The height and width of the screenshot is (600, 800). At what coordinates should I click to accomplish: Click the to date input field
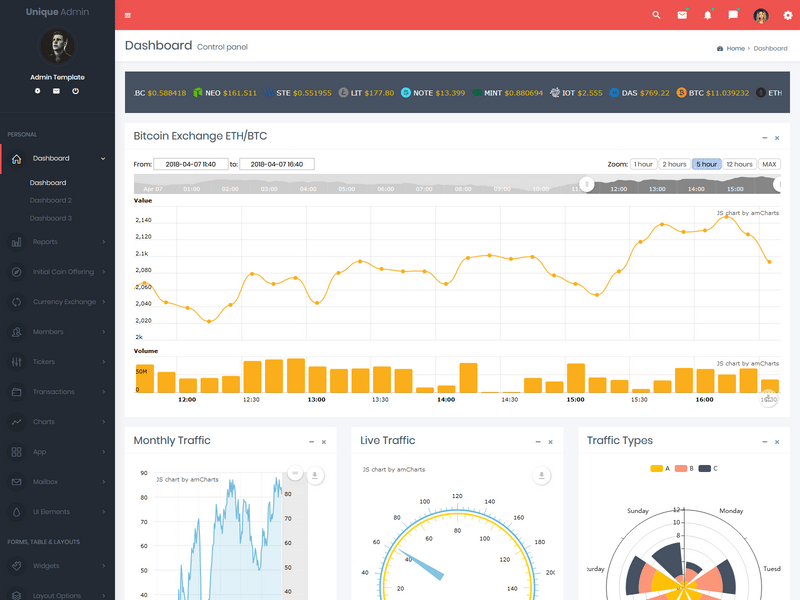coord(277,164)
